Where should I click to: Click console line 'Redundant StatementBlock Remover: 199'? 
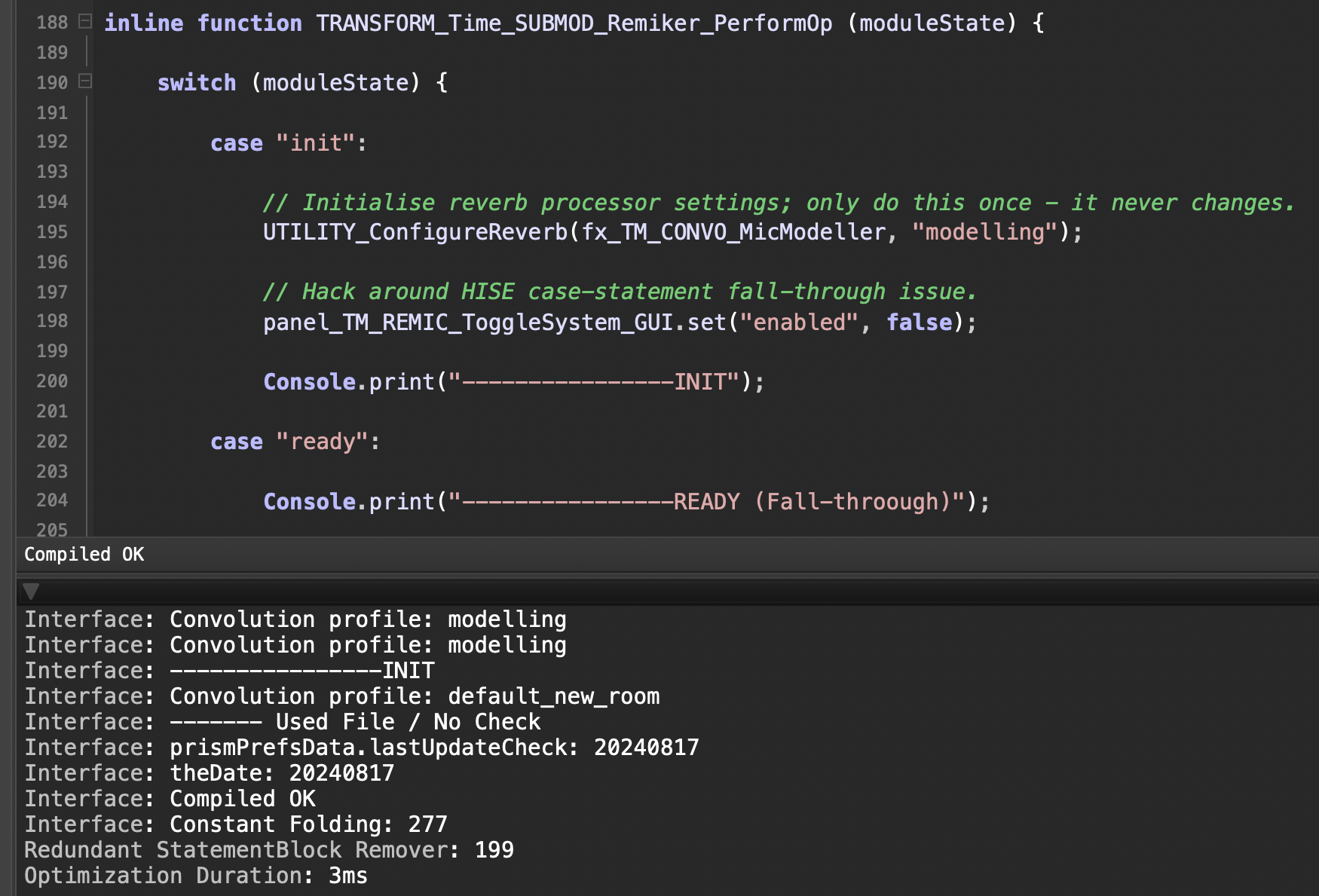(x=269, y=850)
